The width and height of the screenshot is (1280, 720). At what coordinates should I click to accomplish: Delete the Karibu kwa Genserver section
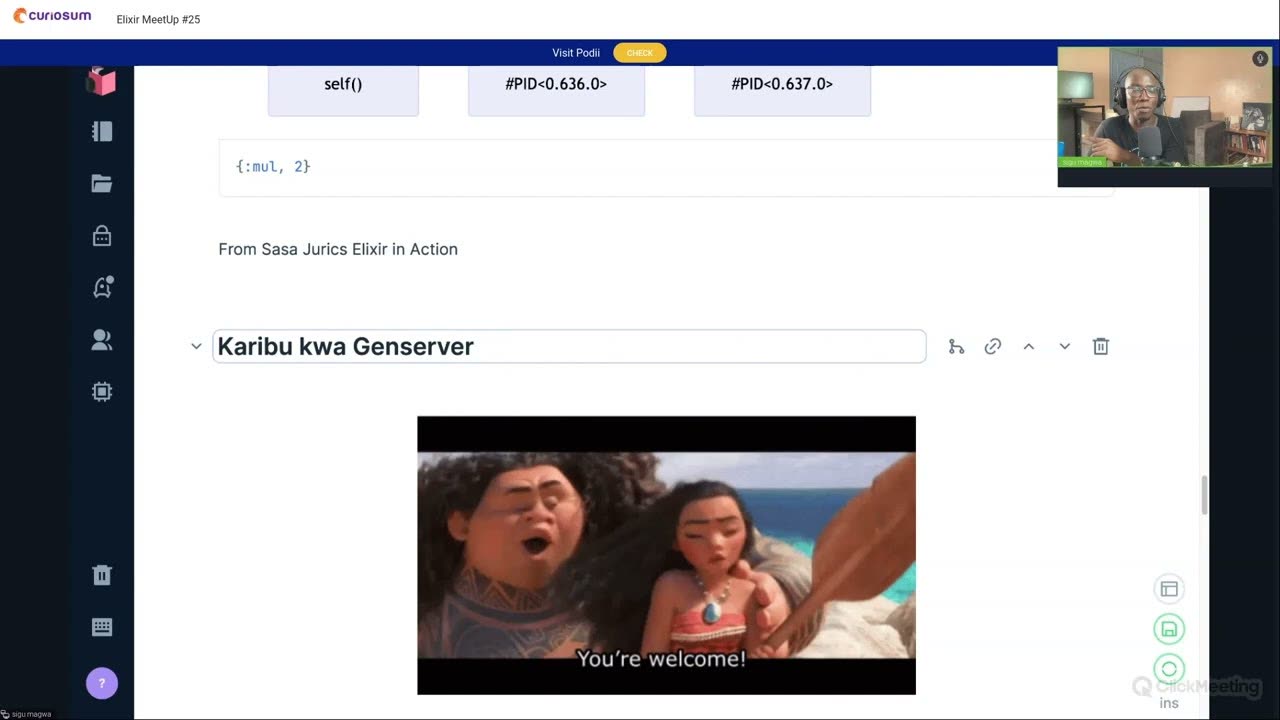coord(1101,346)
